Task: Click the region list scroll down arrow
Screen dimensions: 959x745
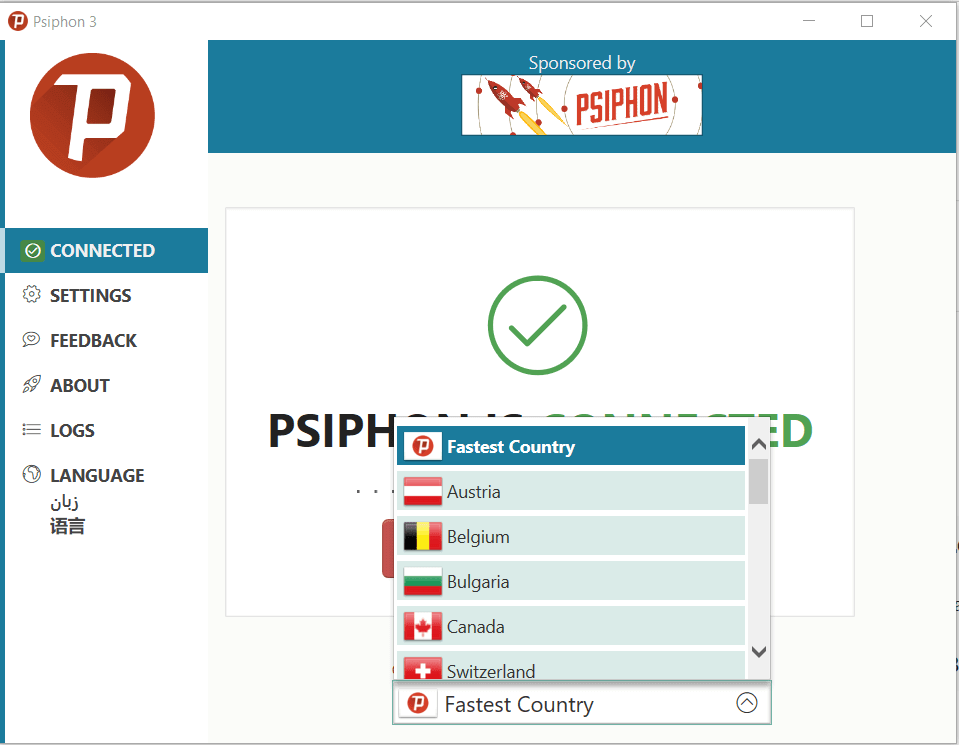Action: (758, 652)
